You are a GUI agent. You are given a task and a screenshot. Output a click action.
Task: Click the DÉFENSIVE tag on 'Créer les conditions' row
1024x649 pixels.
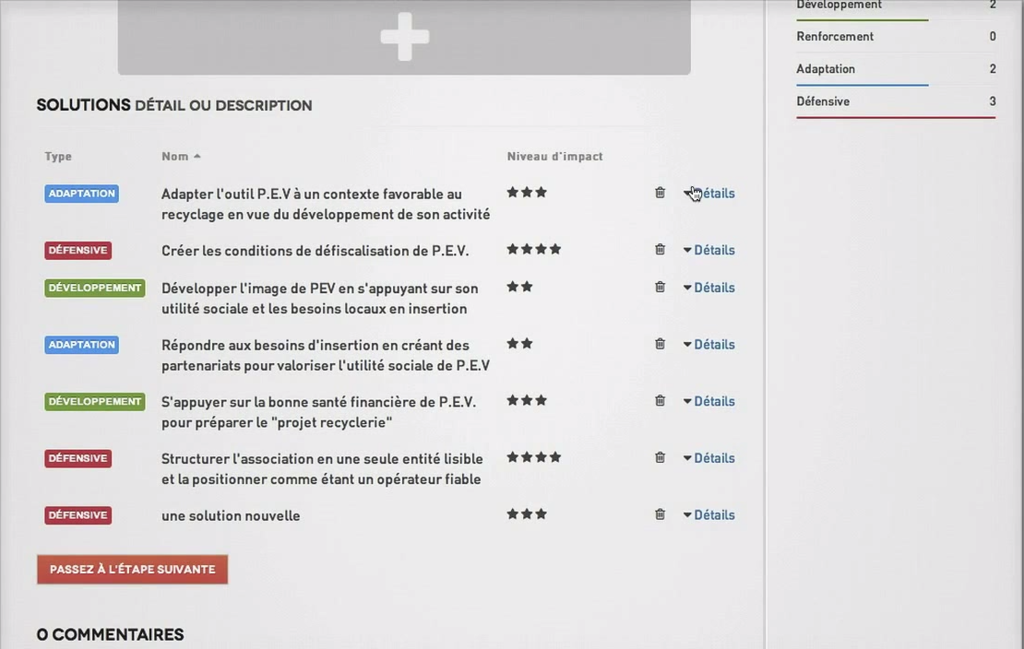(78, 250)
